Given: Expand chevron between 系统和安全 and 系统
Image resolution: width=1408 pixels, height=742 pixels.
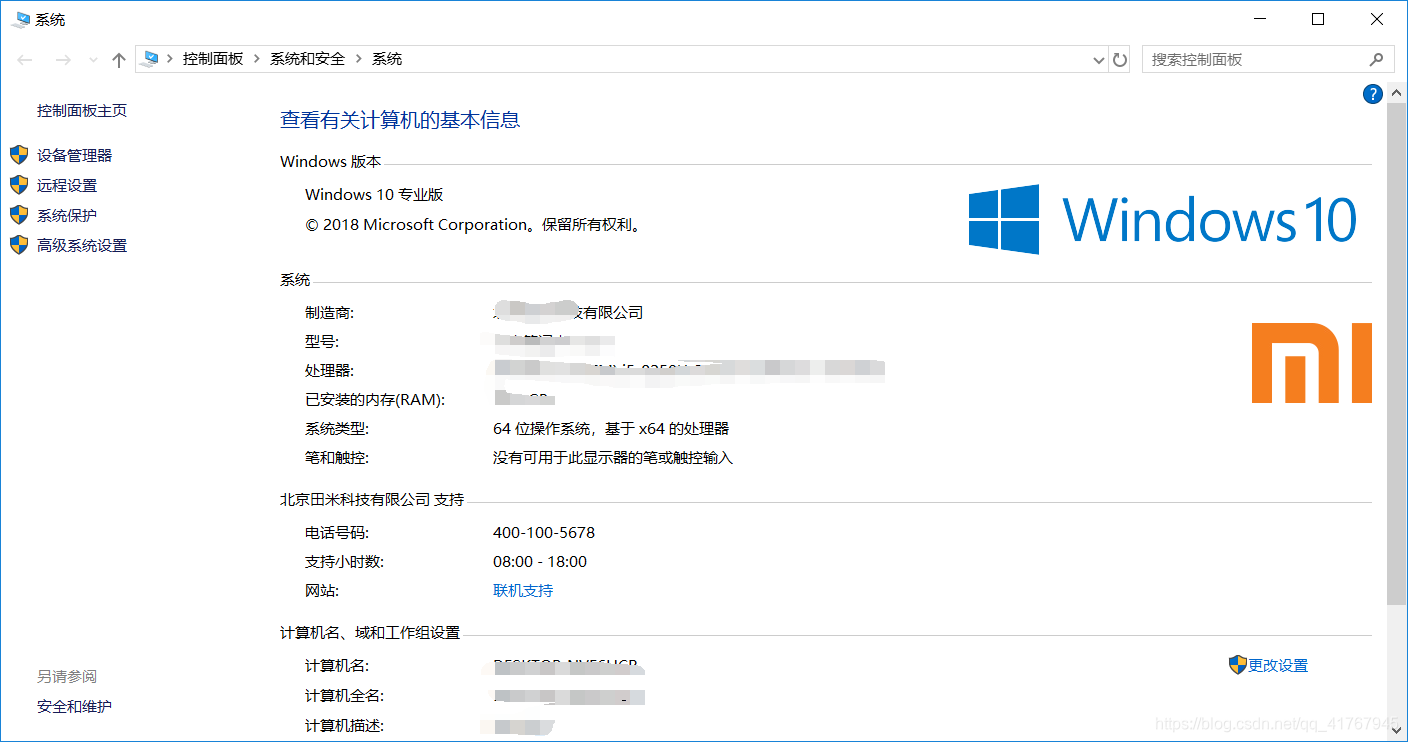Looking at the screenshot, I should tap(359, 59).
